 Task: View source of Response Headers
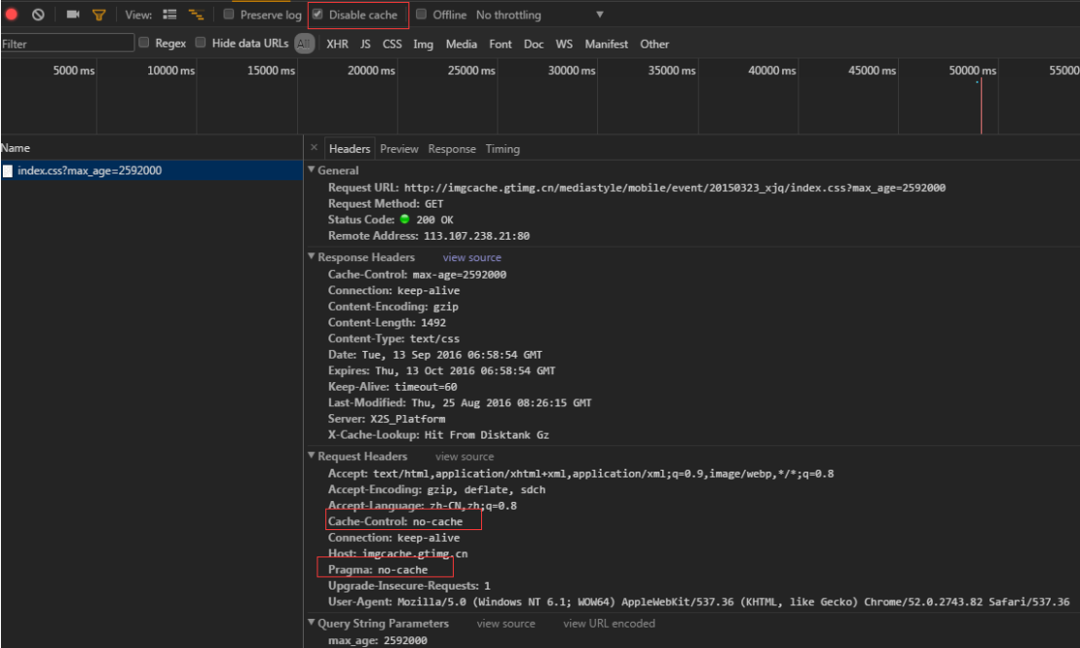pos(472,257)
